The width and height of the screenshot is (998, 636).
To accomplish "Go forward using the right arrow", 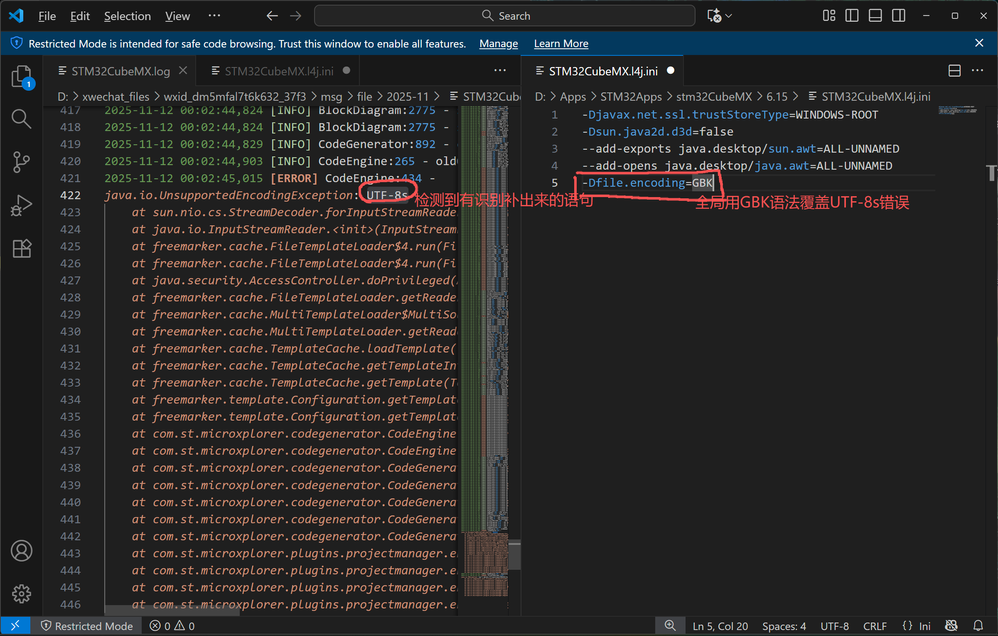I will pyautogui.click(x=295, y=15).
